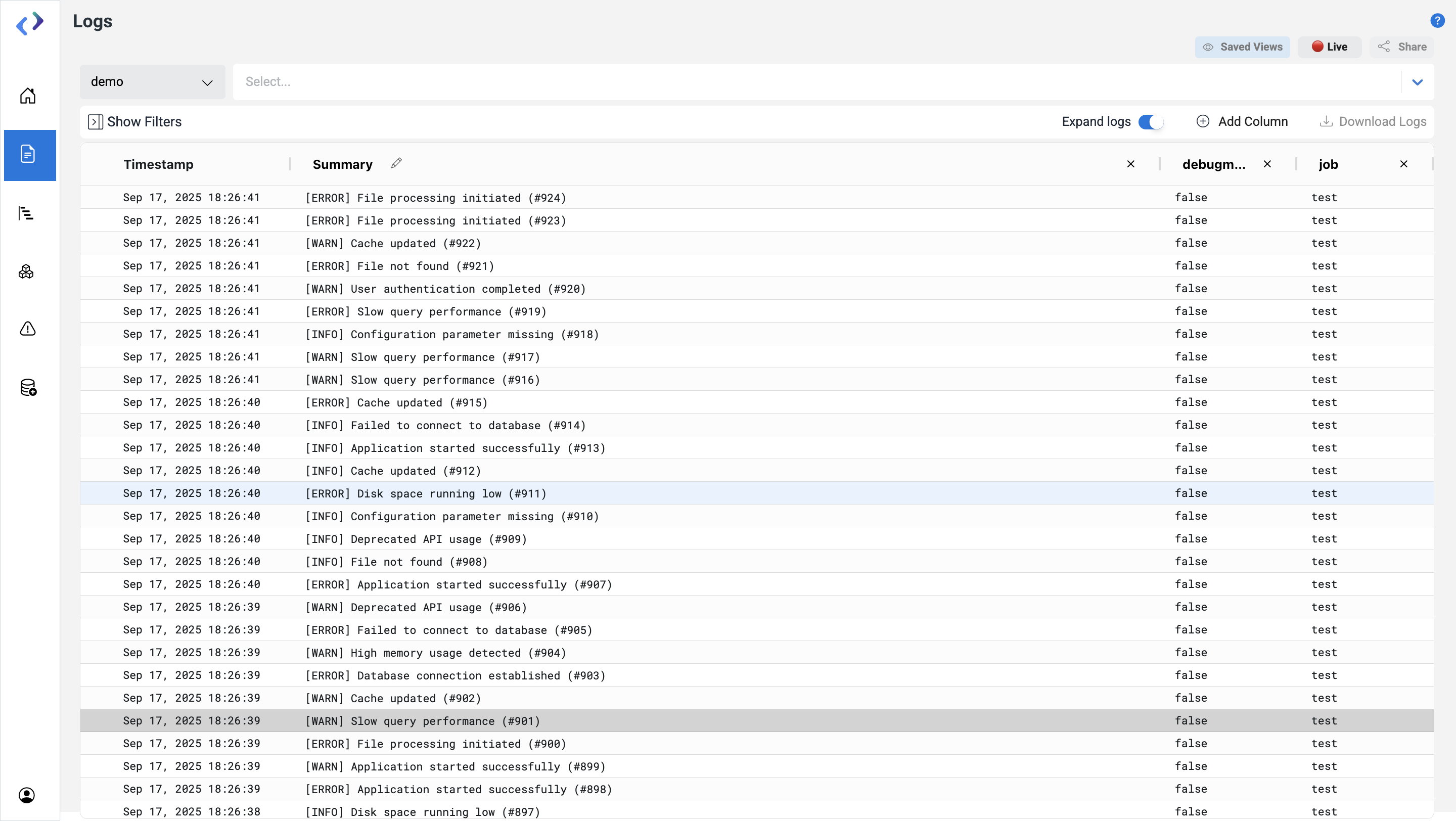
Task: Toggle the Expand logs switch
Action: click(1150, 121)
